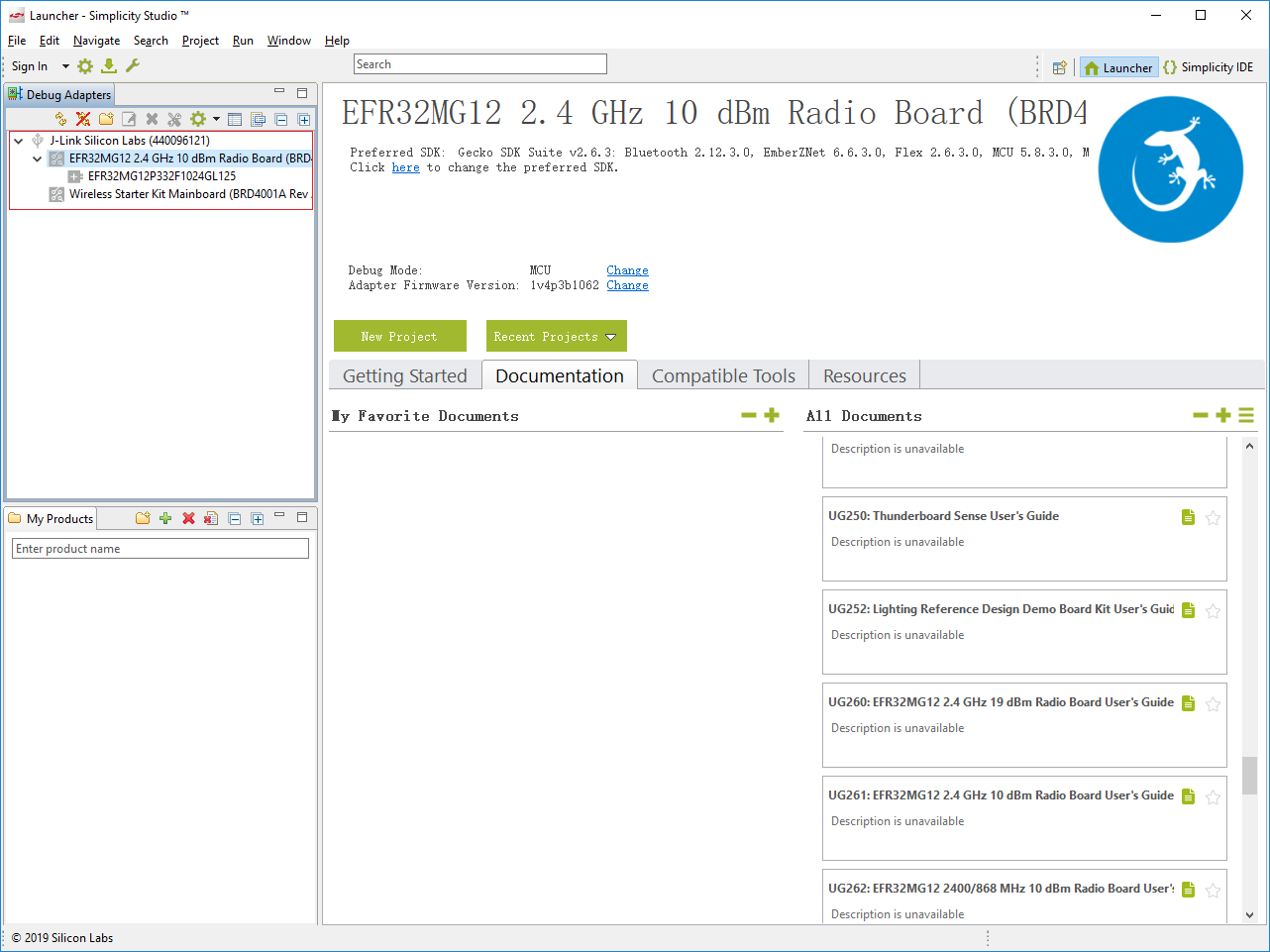Image resolution: width=1270 pixels, height=952 pixels.
Task: Switch to the Getting Started tab
Action: (405, 375)
